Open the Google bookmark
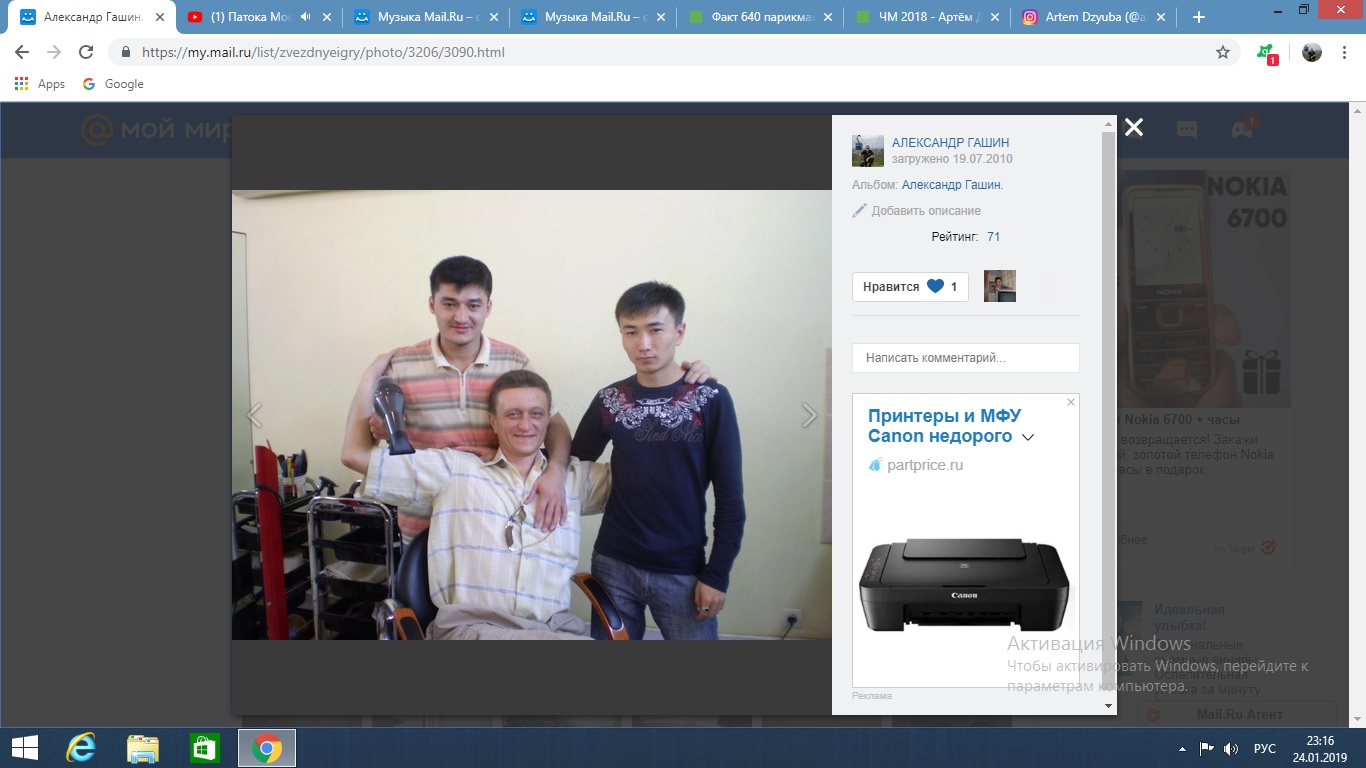 click(113, 84)
